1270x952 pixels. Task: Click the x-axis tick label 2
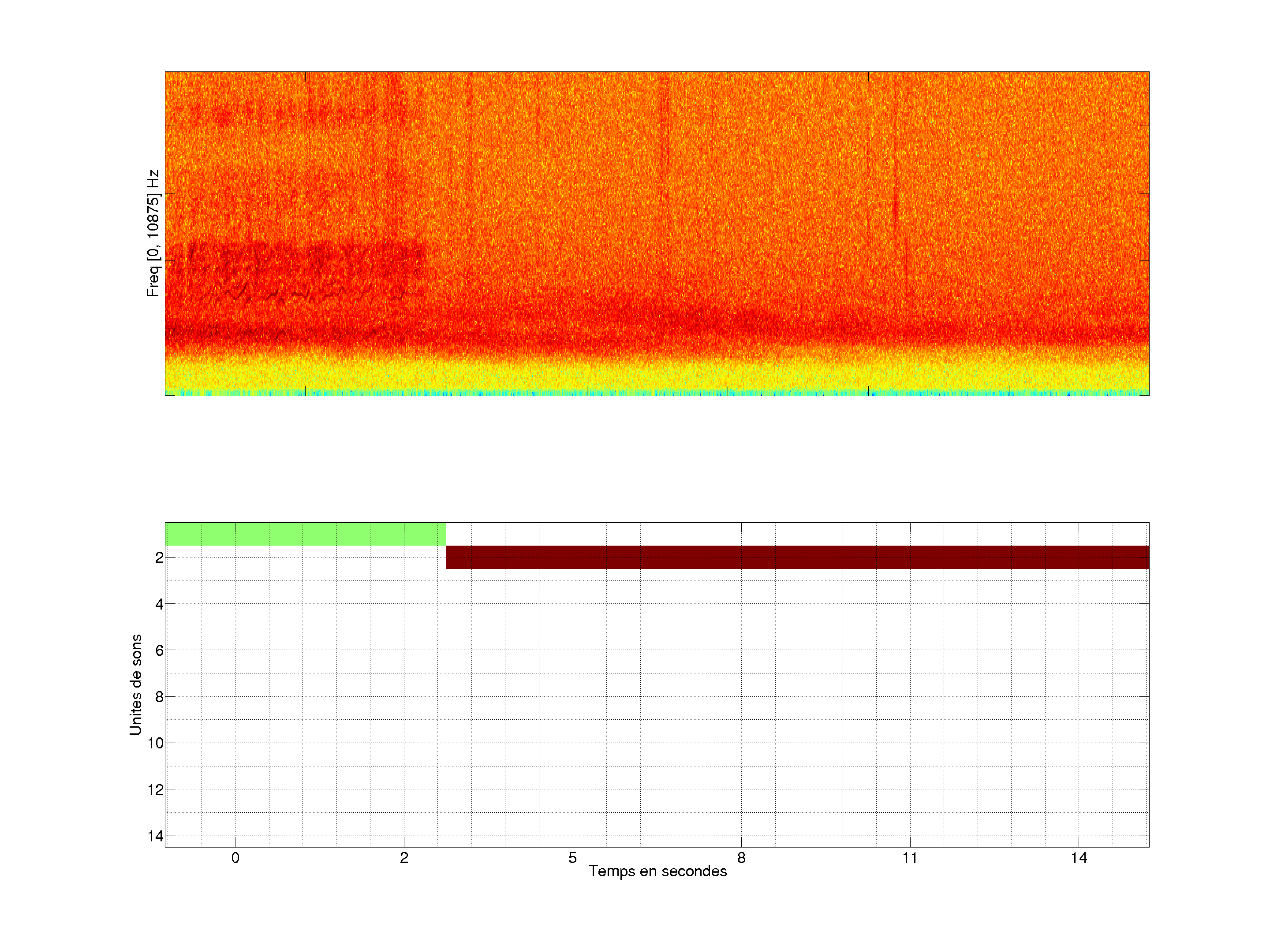pyautogui.click(x=404, y=858)
